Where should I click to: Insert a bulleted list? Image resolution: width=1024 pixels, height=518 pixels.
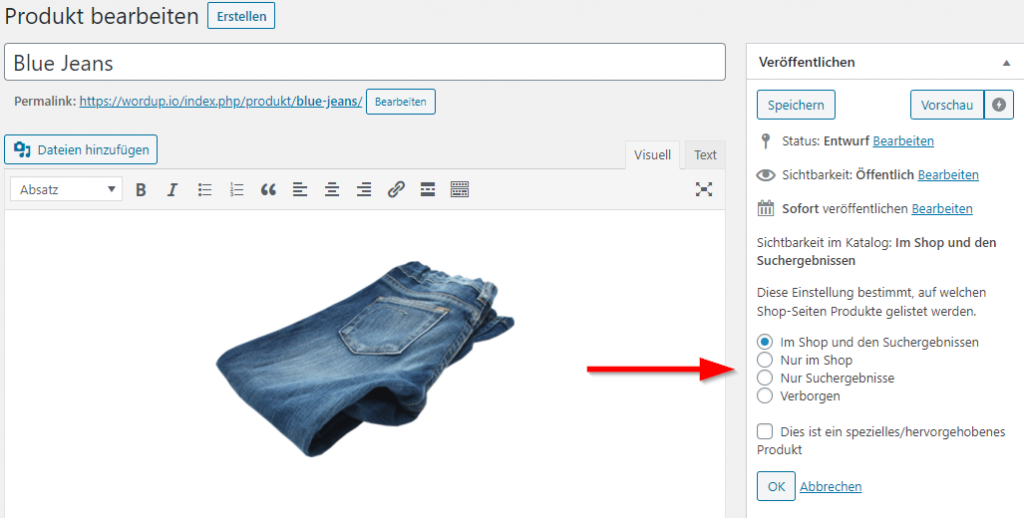coord(205,189)
